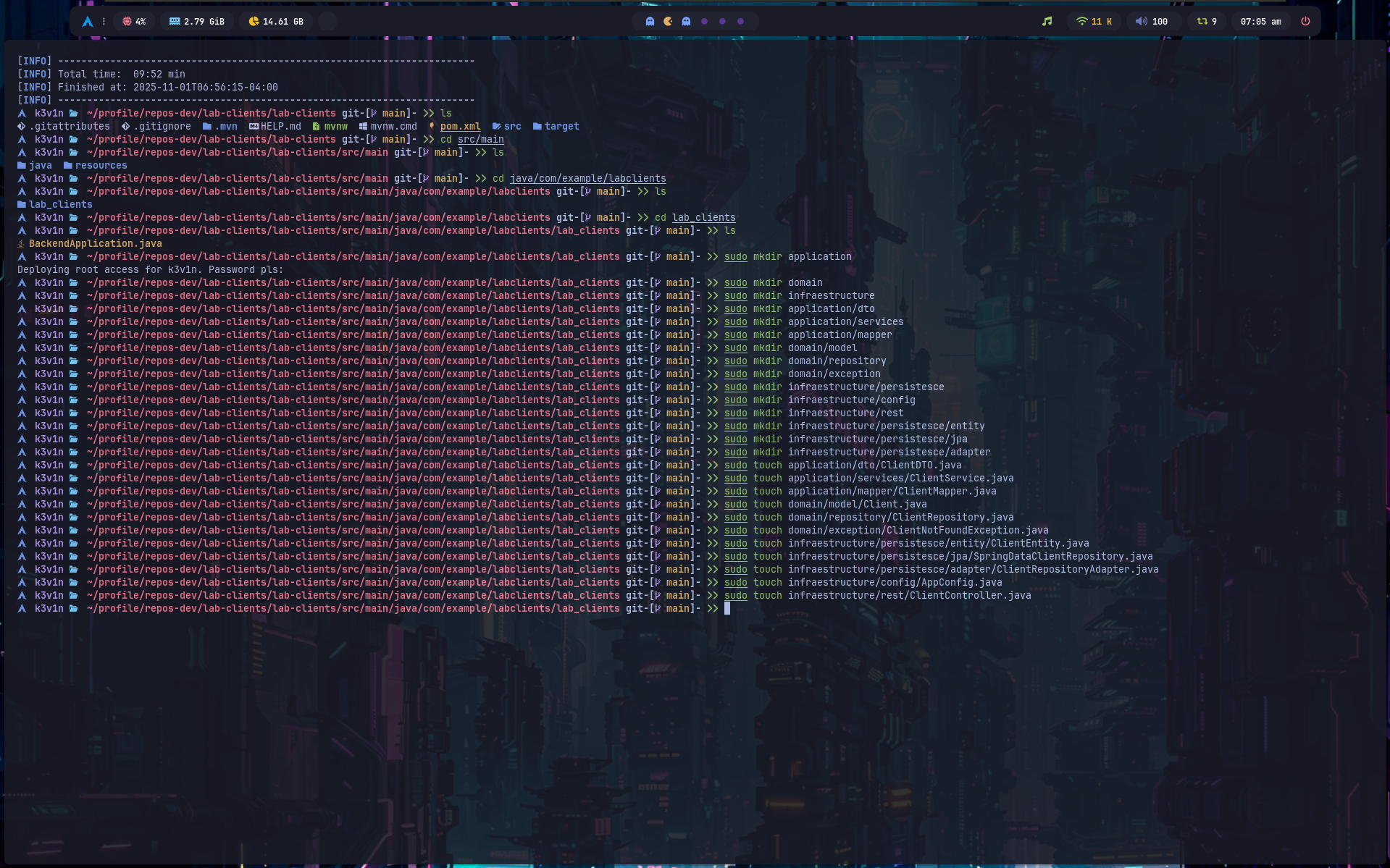Select the last workspace purple dot
This screenshot has height=868, width=1390.
[740, 22]
